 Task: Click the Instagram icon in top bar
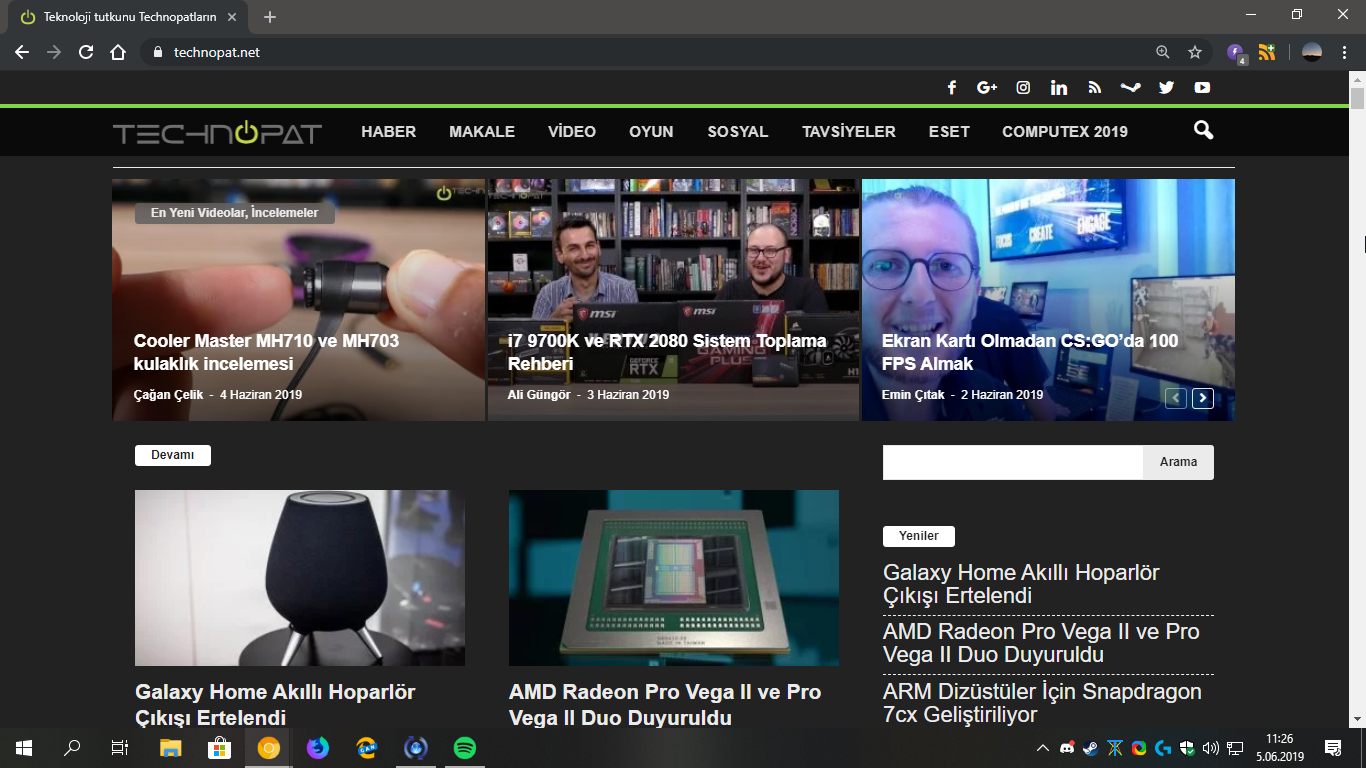coord(1023,88)
